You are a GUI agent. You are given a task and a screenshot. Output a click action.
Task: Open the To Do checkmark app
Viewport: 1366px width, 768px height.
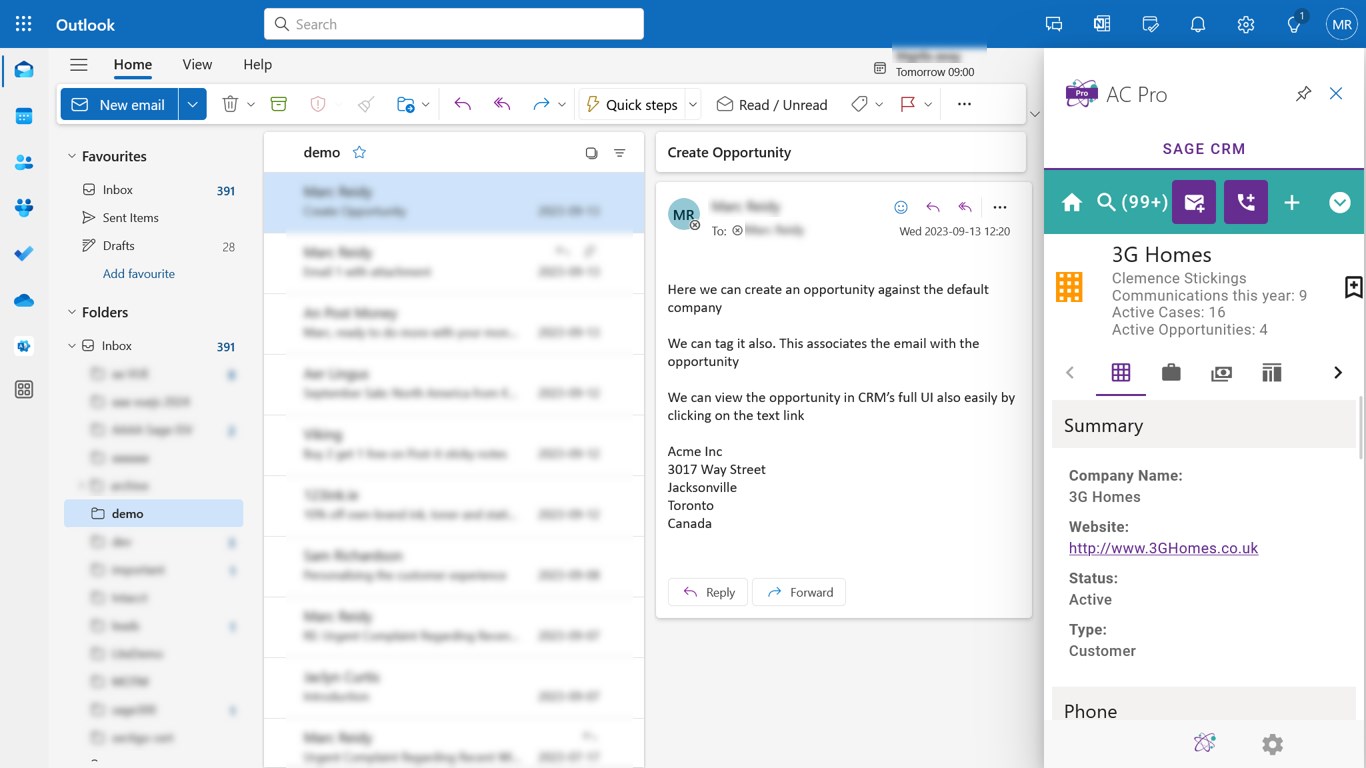(24, 254)
